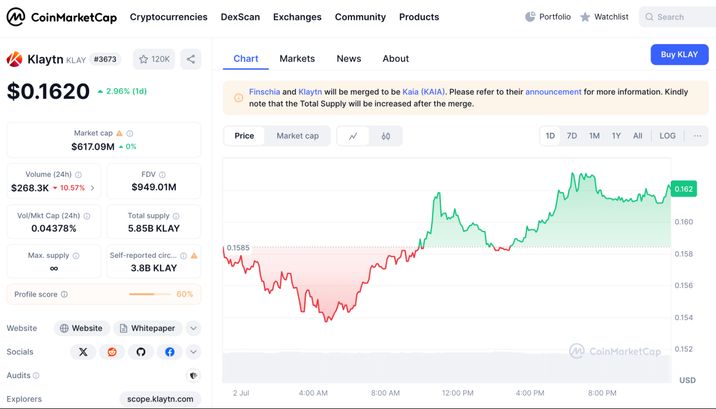Click the notice banner info icon
716x409 pixels.
tap(238, 98)
